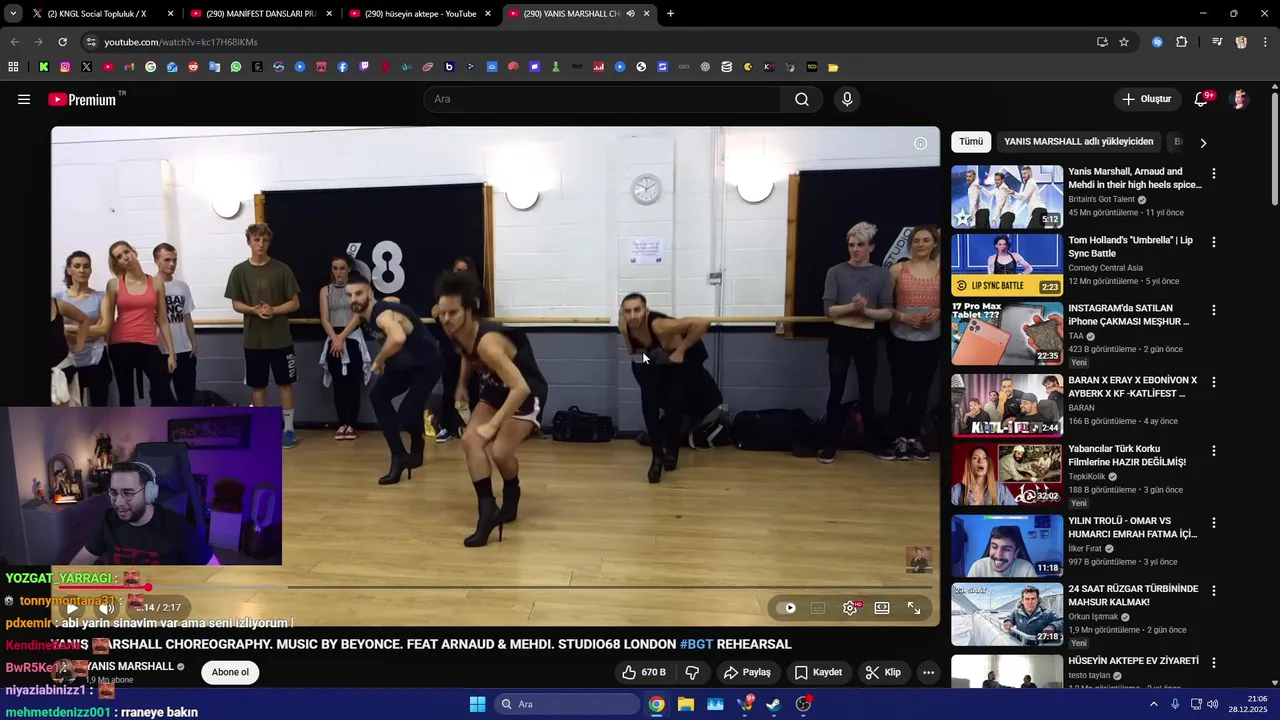
Task: Open options for INSTAGRAM'da SATILAN iPhone video
Action: pos(1214,311)
